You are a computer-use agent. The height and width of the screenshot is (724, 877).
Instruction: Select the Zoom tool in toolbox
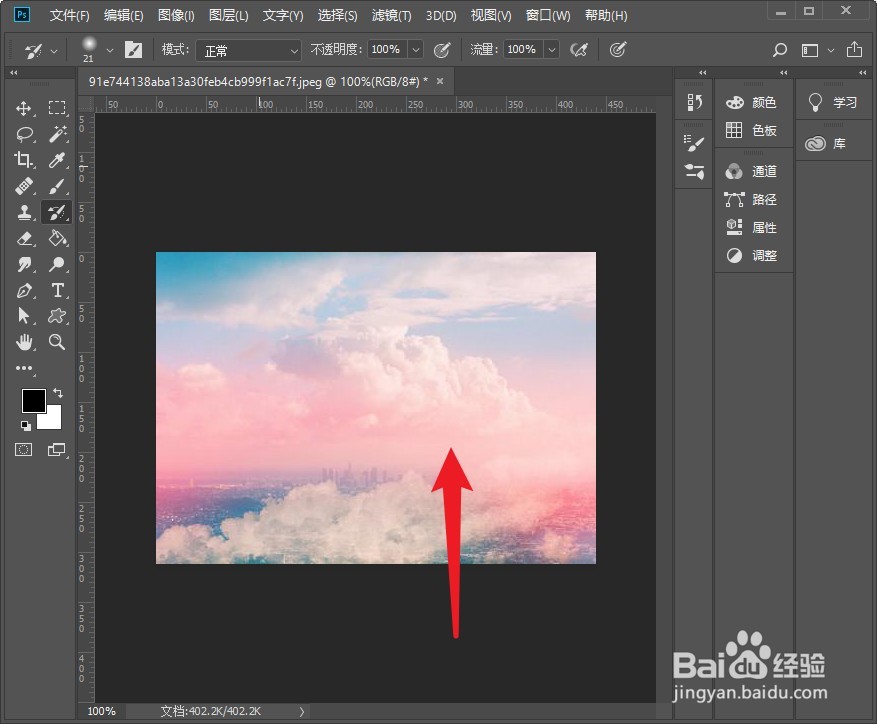pos(56,342)
